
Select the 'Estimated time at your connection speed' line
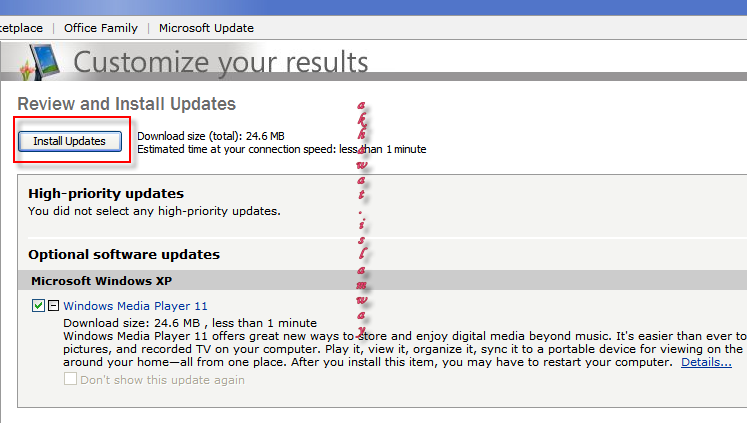pyautogui.click(x=282, y=150)
